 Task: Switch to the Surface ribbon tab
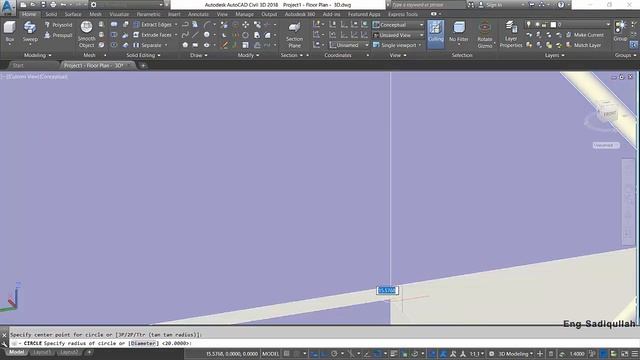(x=73, y=14)
